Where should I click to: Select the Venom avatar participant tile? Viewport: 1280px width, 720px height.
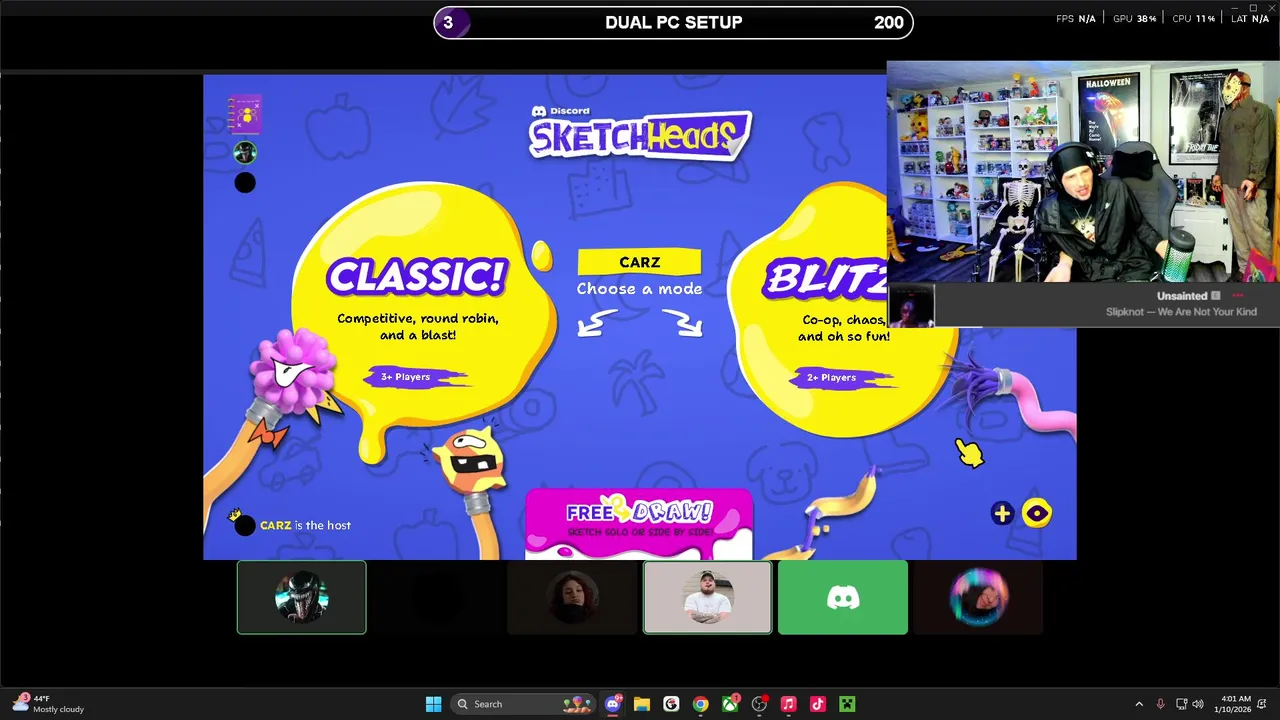[302, 597]
